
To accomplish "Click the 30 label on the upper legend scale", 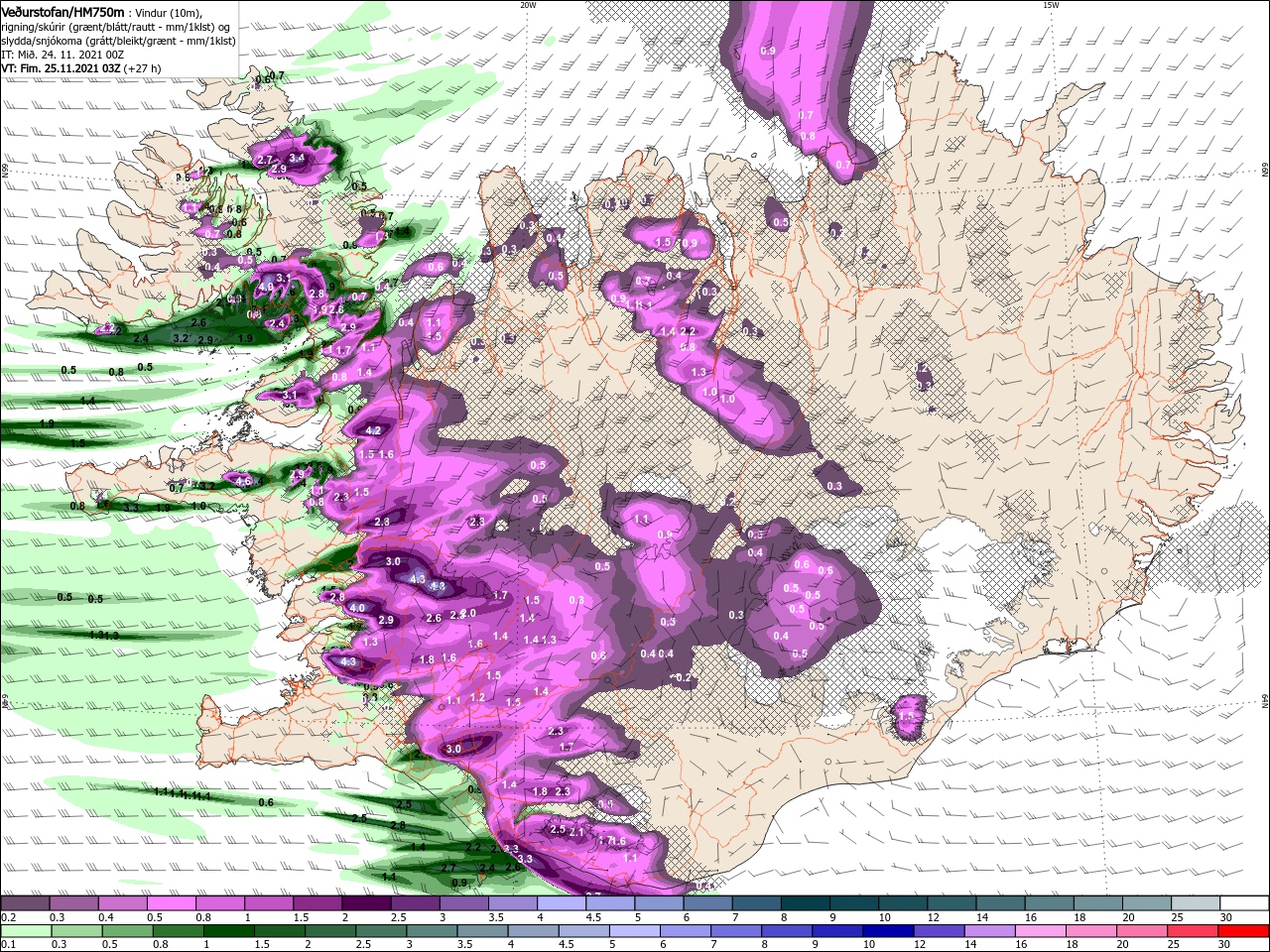I will (x=1226, y=917).
